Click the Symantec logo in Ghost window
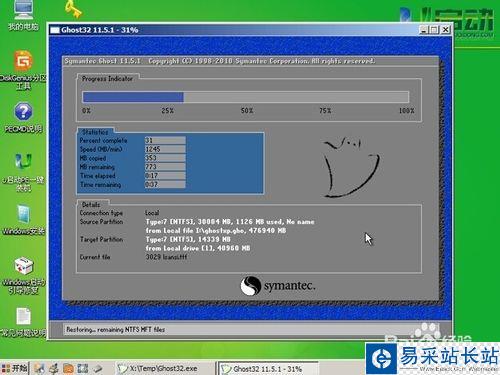 (x=278, y=286)
